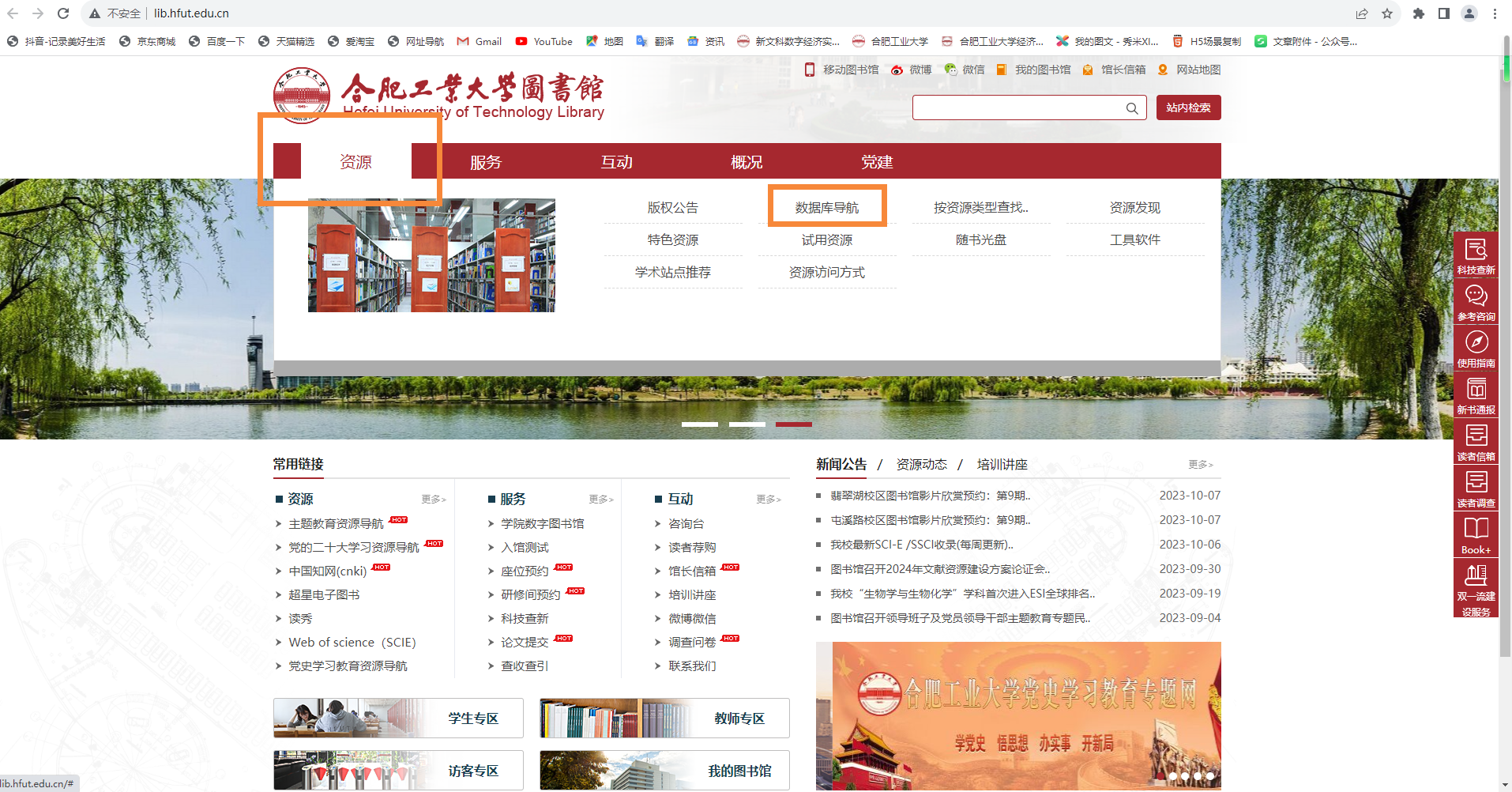1512x792 pixels.
Task: Open the 学生专区 banner thumbnail
Action: coord(398,718)
